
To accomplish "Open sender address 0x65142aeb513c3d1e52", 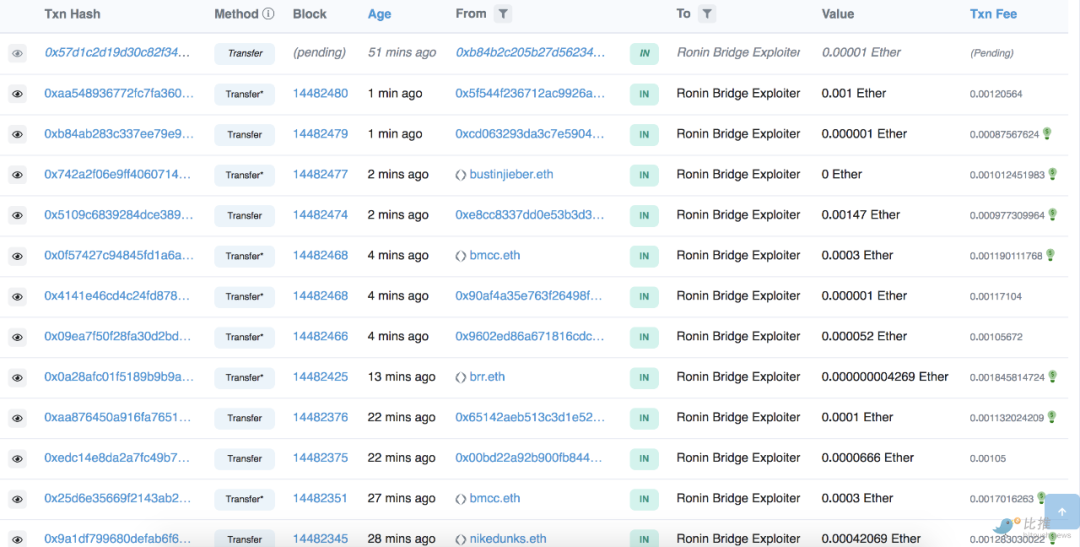I will [530, 417].
